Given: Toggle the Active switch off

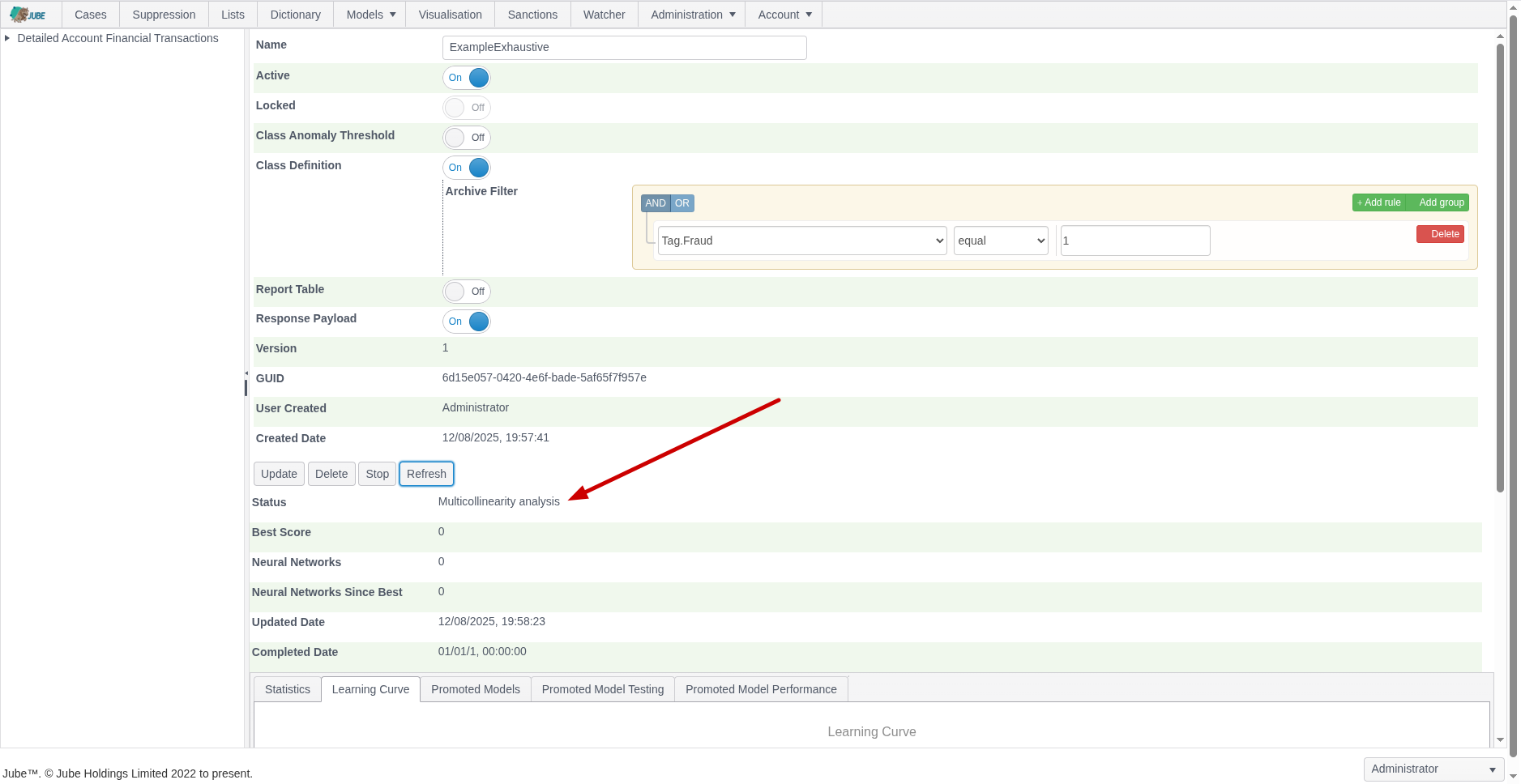Looking at the screenshot, I should click(x=467, y=78).
